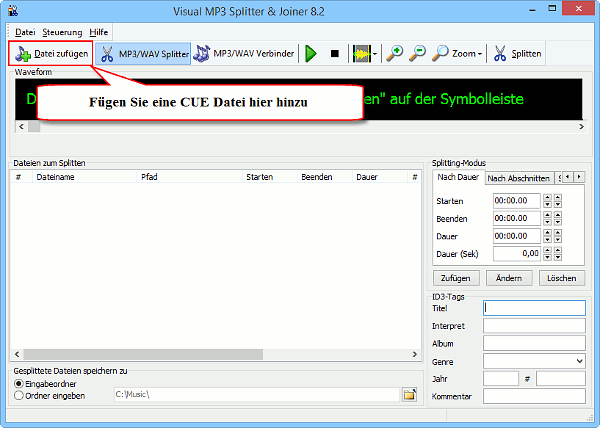Focus the Kommentar field
The height and width of the screenshot is (428, 600).
534,396
